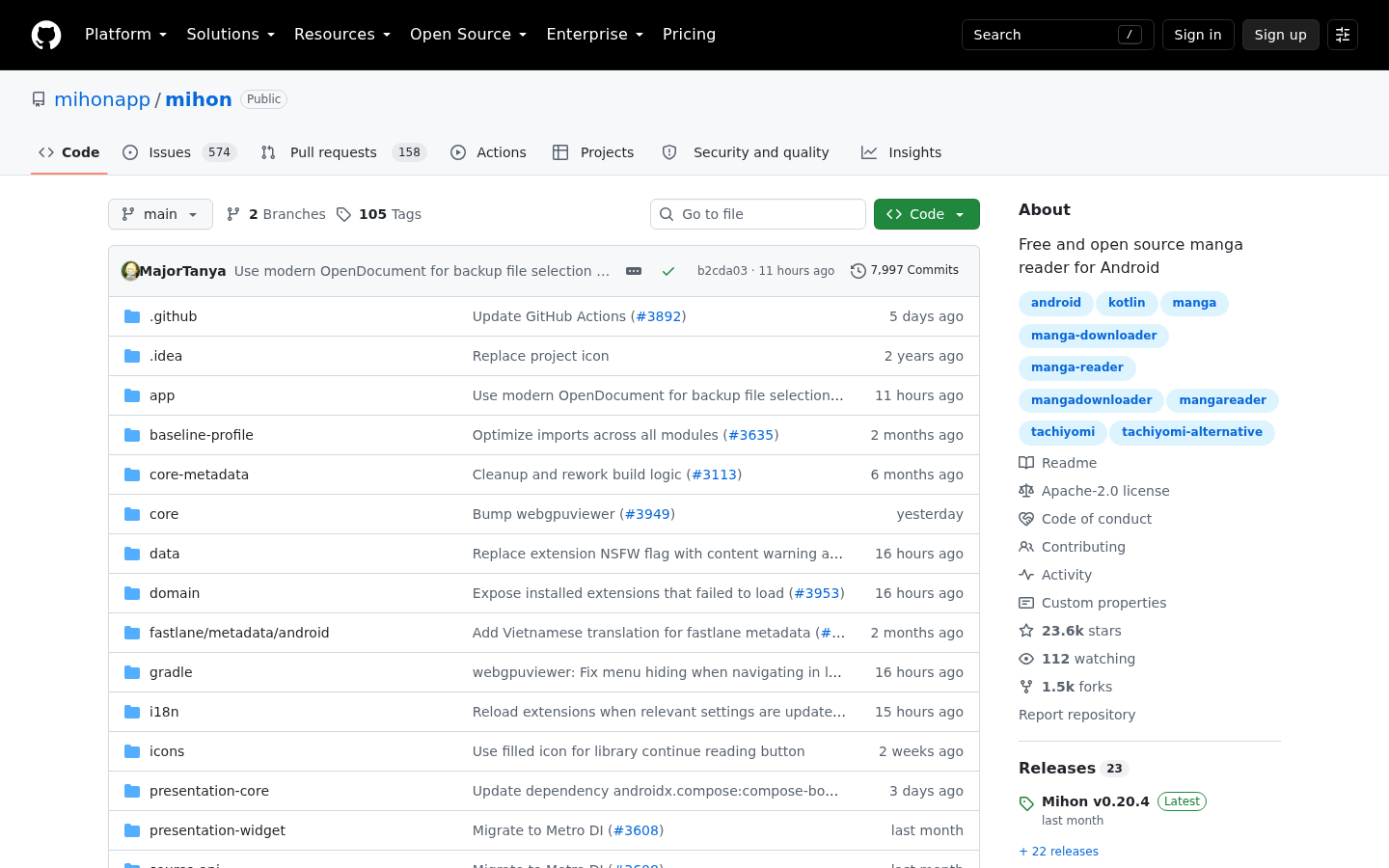Click the Sign up button
Image resolution: width=1389 pixels, height=868 pixels.
[1281, 35]
